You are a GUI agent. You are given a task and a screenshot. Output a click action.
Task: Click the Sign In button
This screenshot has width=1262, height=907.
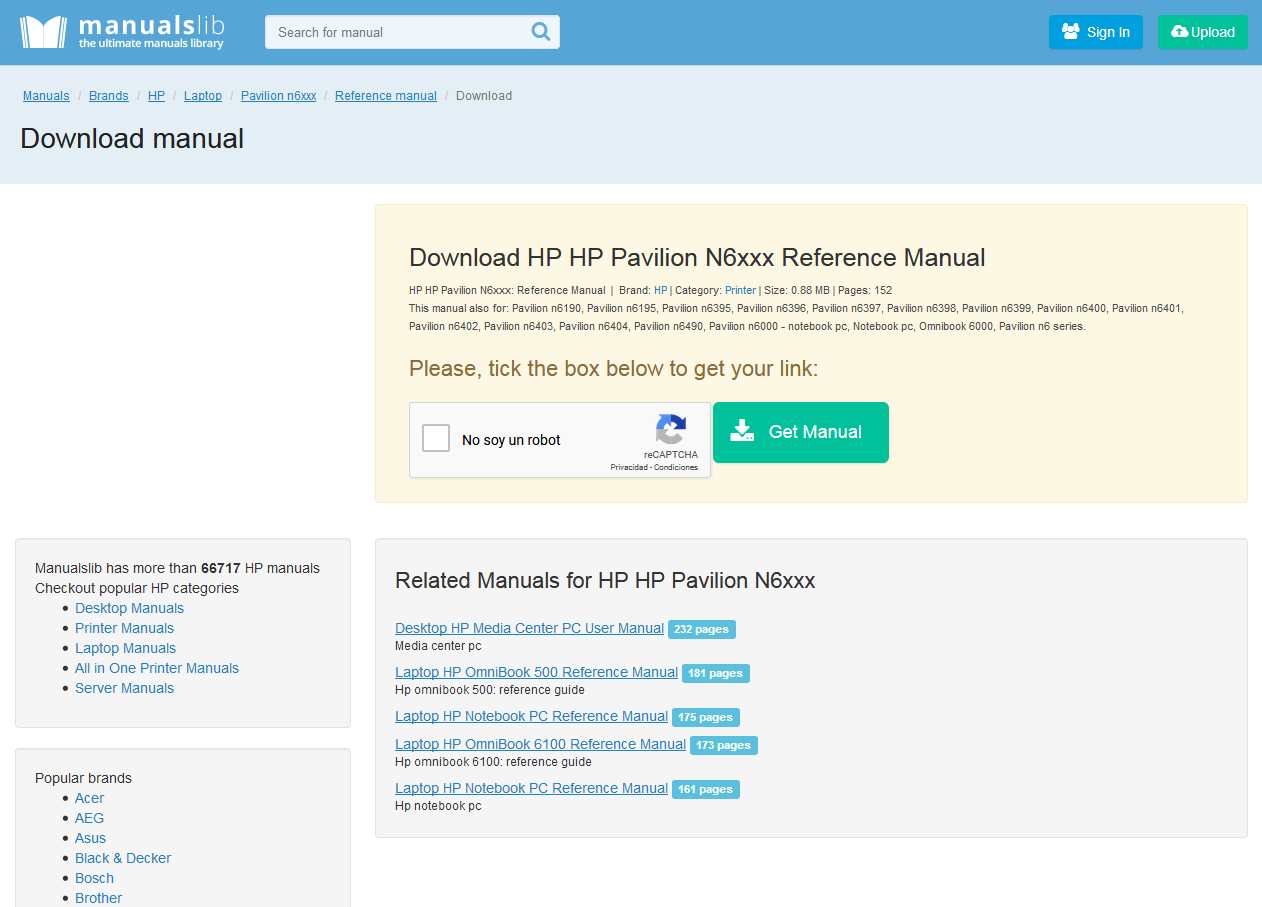click(1096, 32)
